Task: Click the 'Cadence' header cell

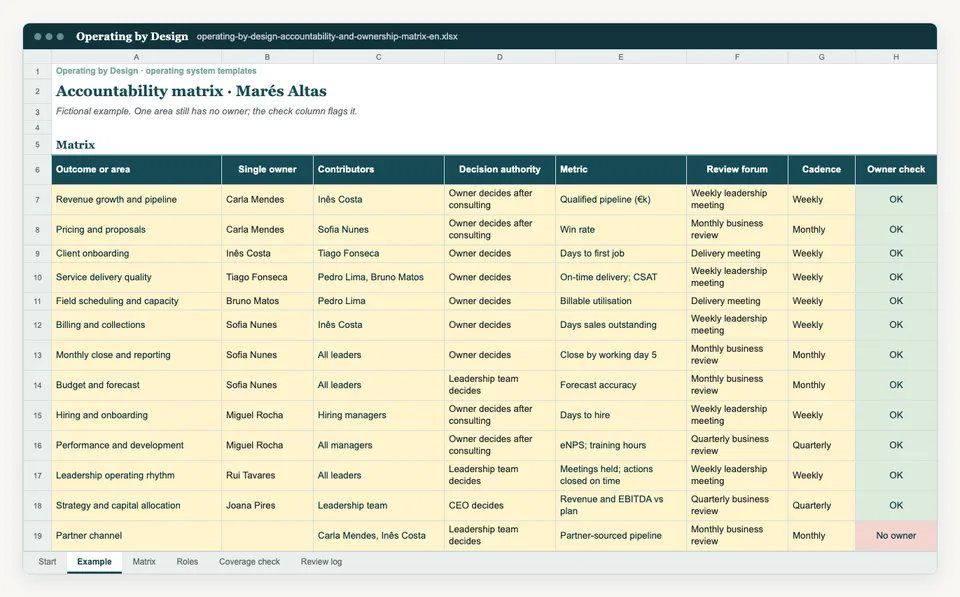Action: (821, 170)
